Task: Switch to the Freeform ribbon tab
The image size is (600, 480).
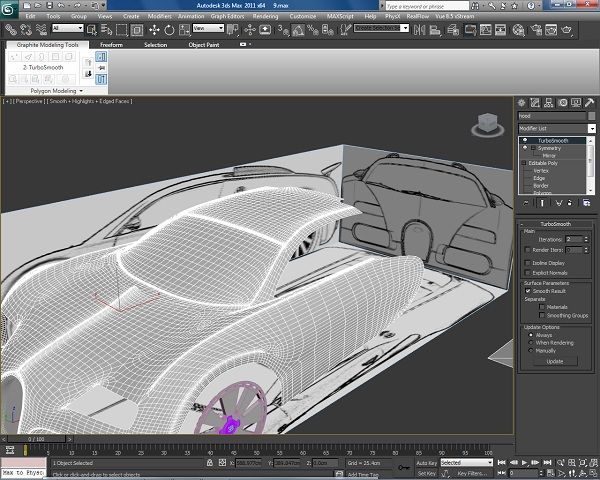Action: tap(111, 45)
